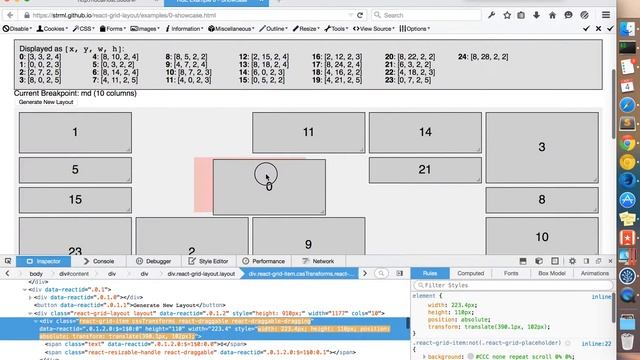Collapse the react-grid-layout div node

30,313
